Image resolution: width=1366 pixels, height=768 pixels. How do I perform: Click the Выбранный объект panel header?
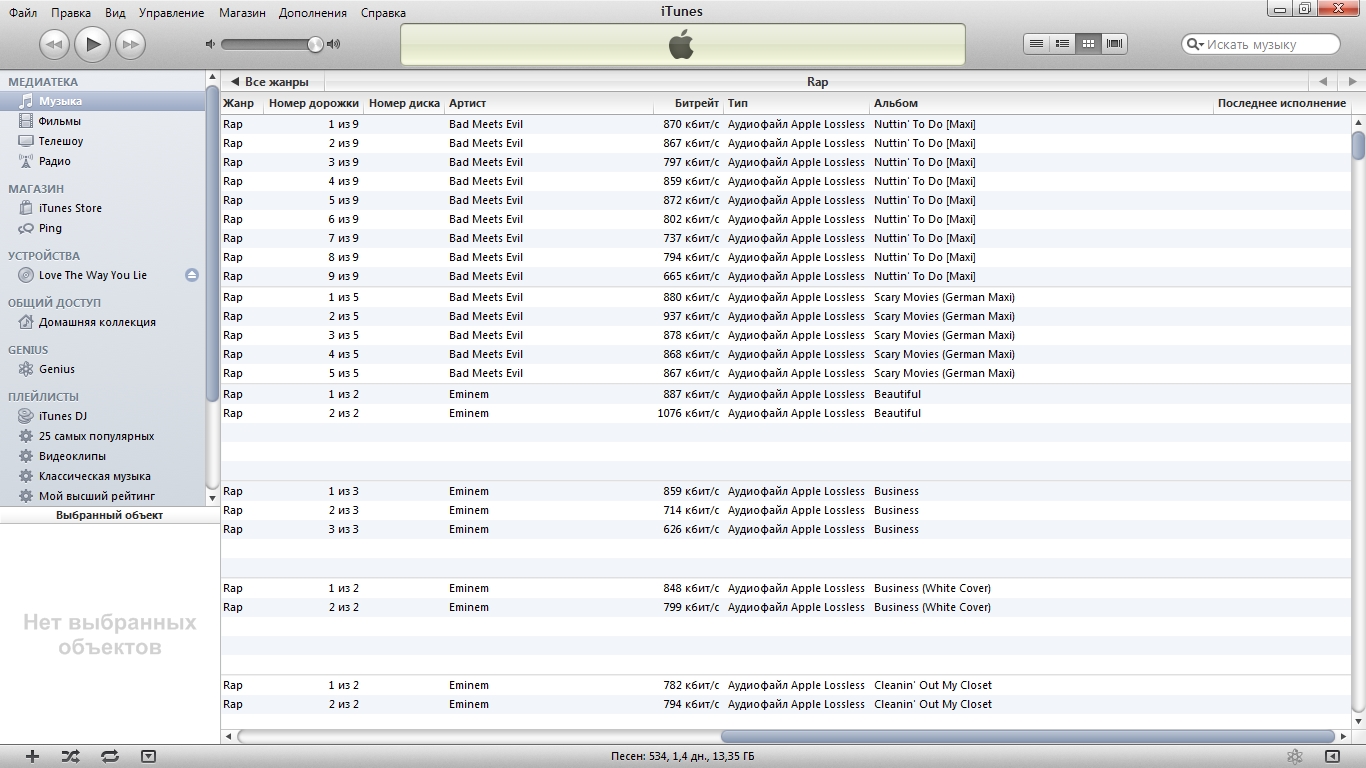[x=109, y=515]
